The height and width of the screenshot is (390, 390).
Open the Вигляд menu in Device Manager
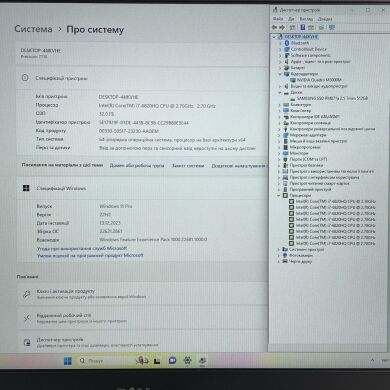tap(306, 19)
